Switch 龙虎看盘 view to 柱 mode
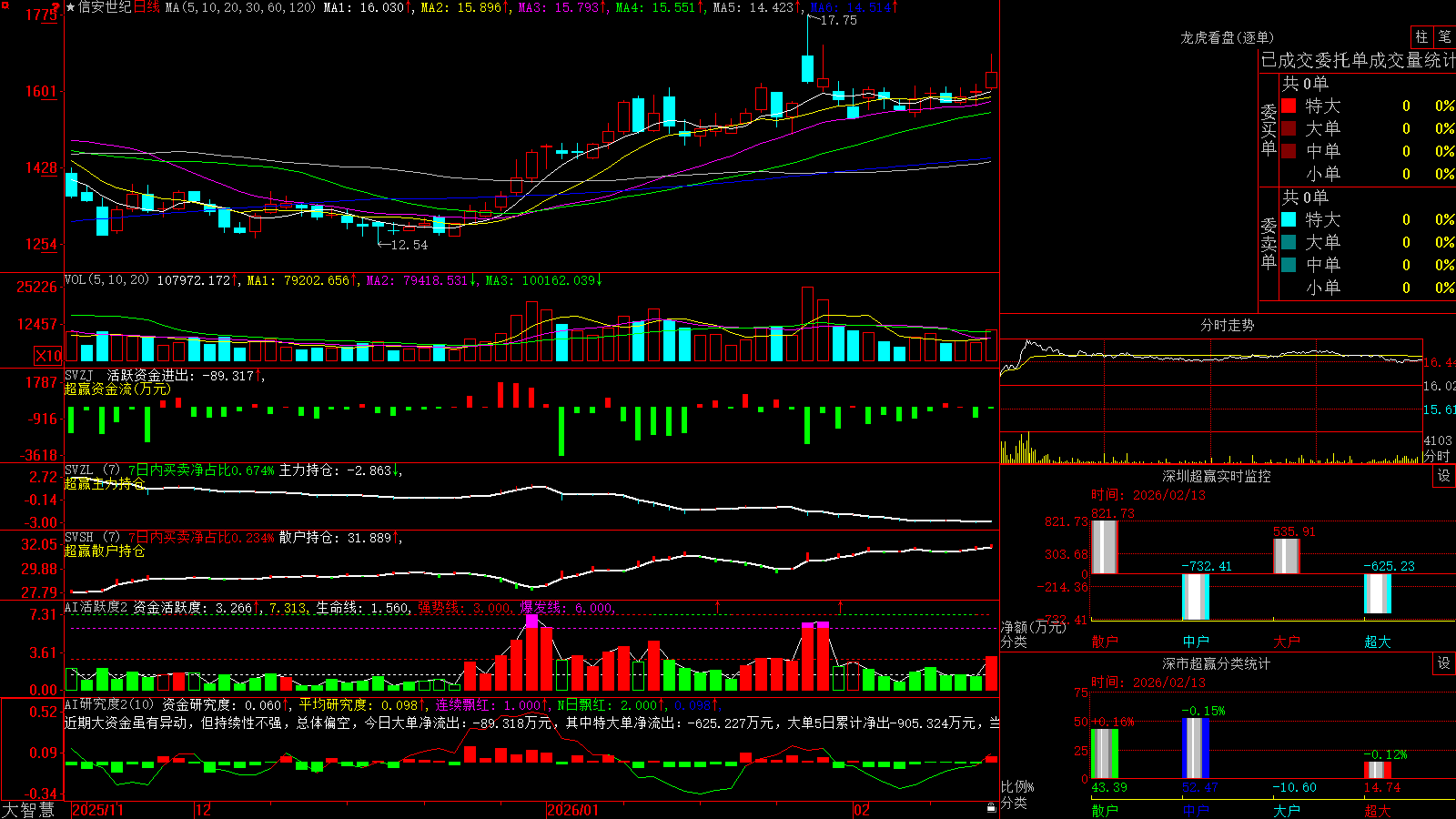Viewport: 1456px width, 819px height. (x=1421, y=37)
